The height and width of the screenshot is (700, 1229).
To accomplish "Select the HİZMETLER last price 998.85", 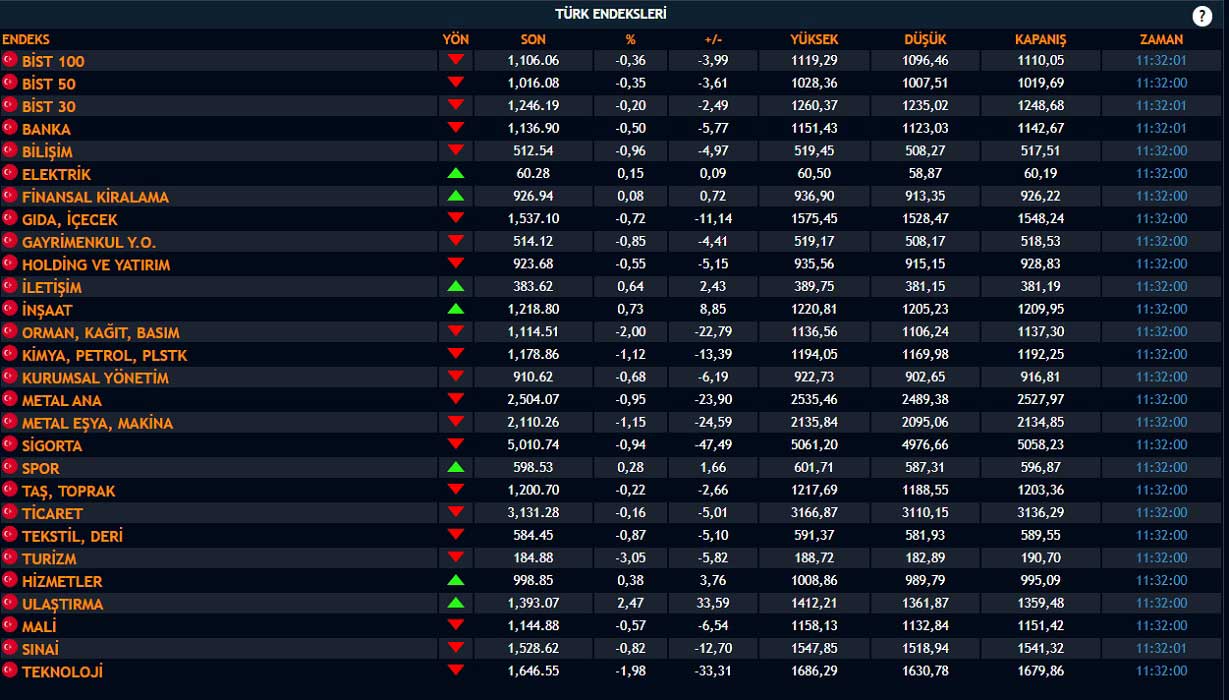I will click(x=533, y=580).
